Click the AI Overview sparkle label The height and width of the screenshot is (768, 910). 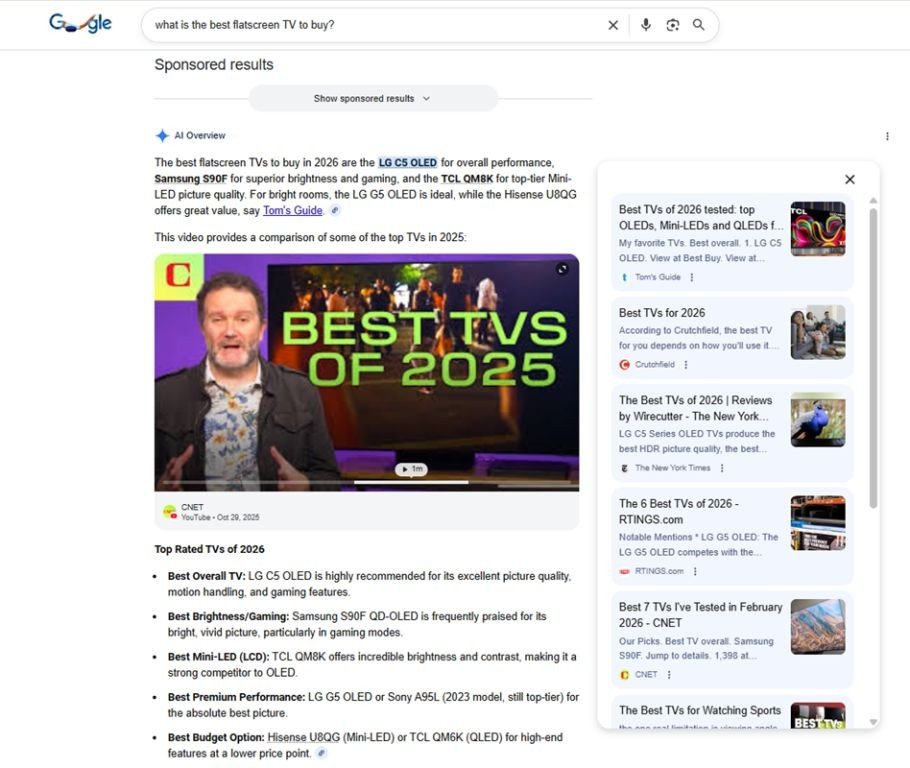click(190, 136)
